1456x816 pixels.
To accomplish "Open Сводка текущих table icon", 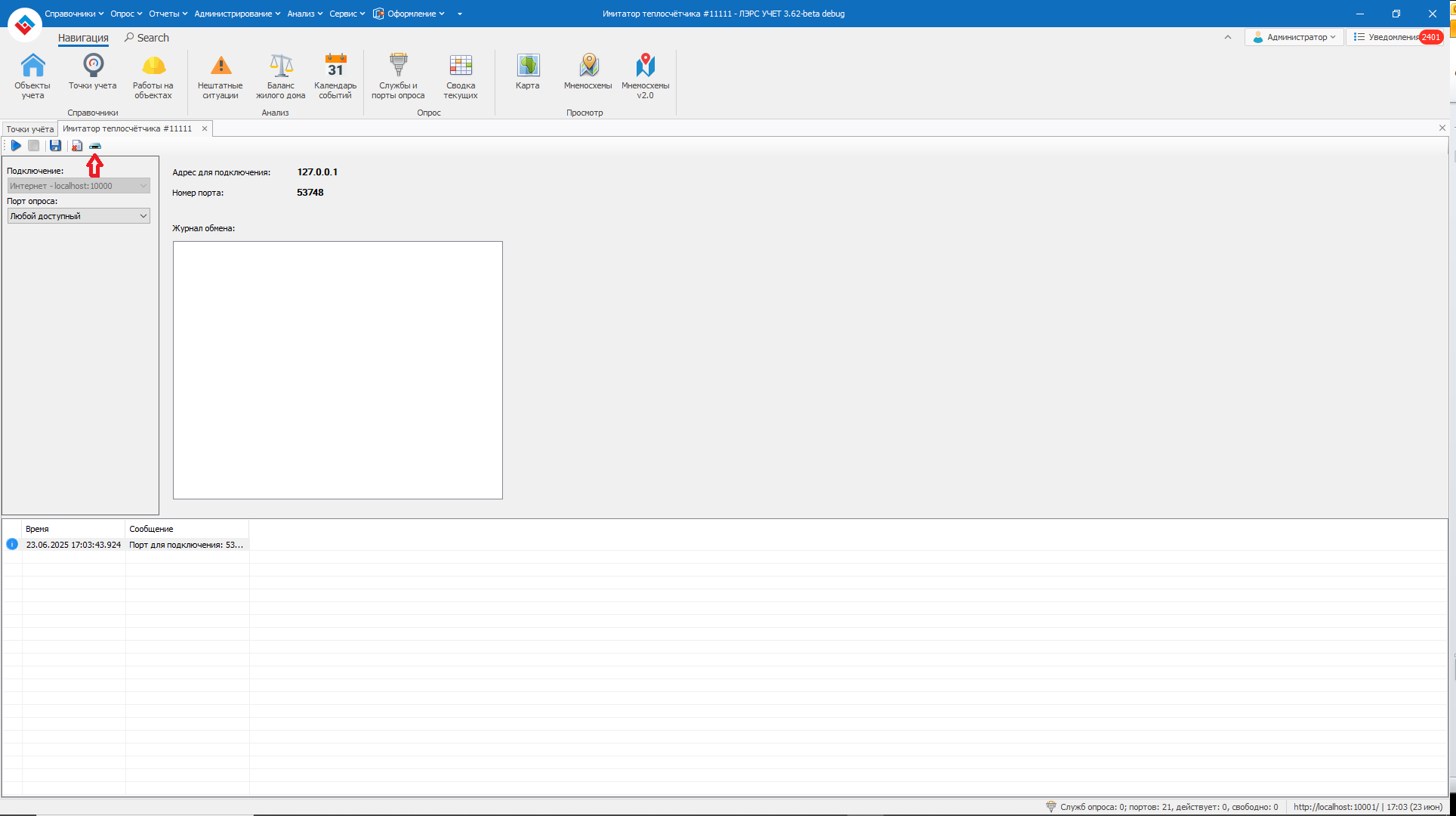I will tap(461, 76).
